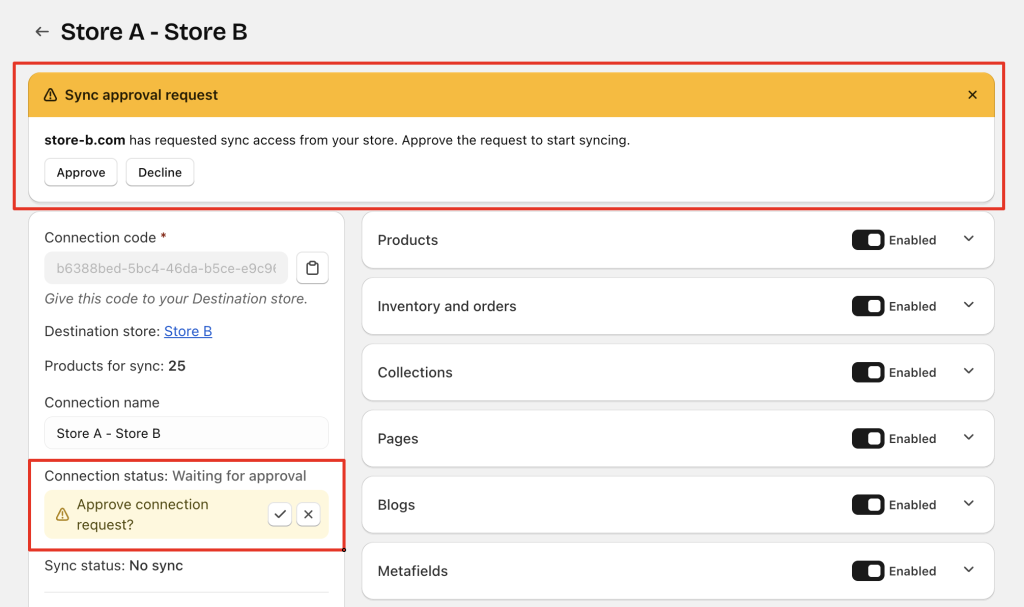
Task: Expand the Products section chevron
Action: (968, 239)
